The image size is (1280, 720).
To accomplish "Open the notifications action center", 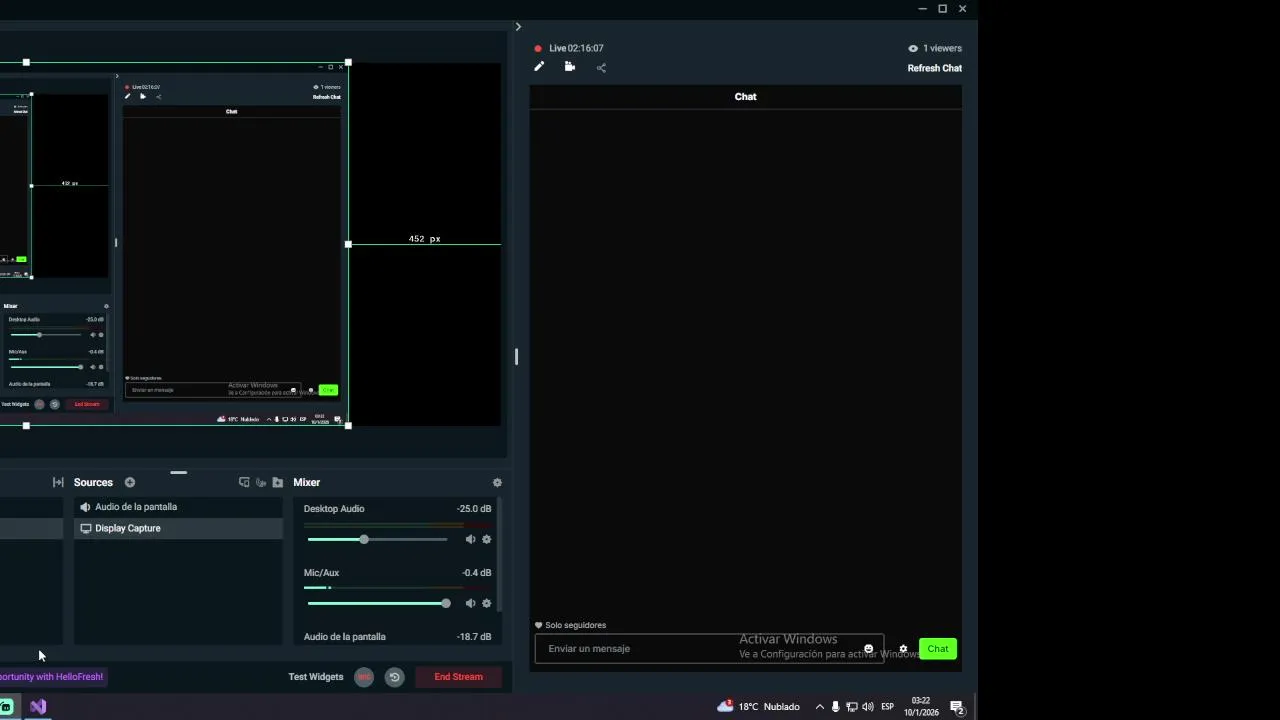I will click(x=957, y=707).
